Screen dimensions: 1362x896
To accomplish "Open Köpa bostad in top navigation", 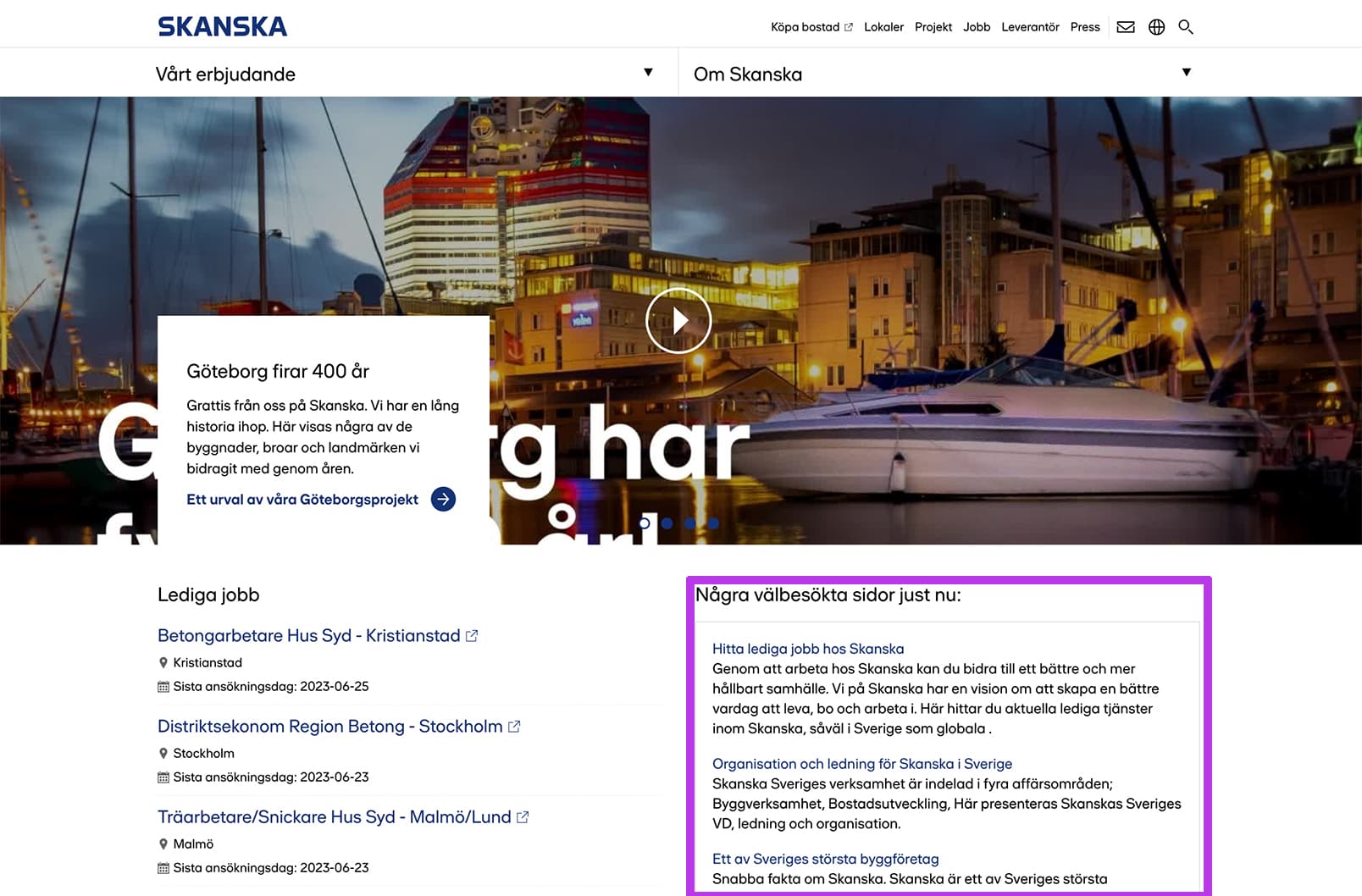I will point(805,27).
